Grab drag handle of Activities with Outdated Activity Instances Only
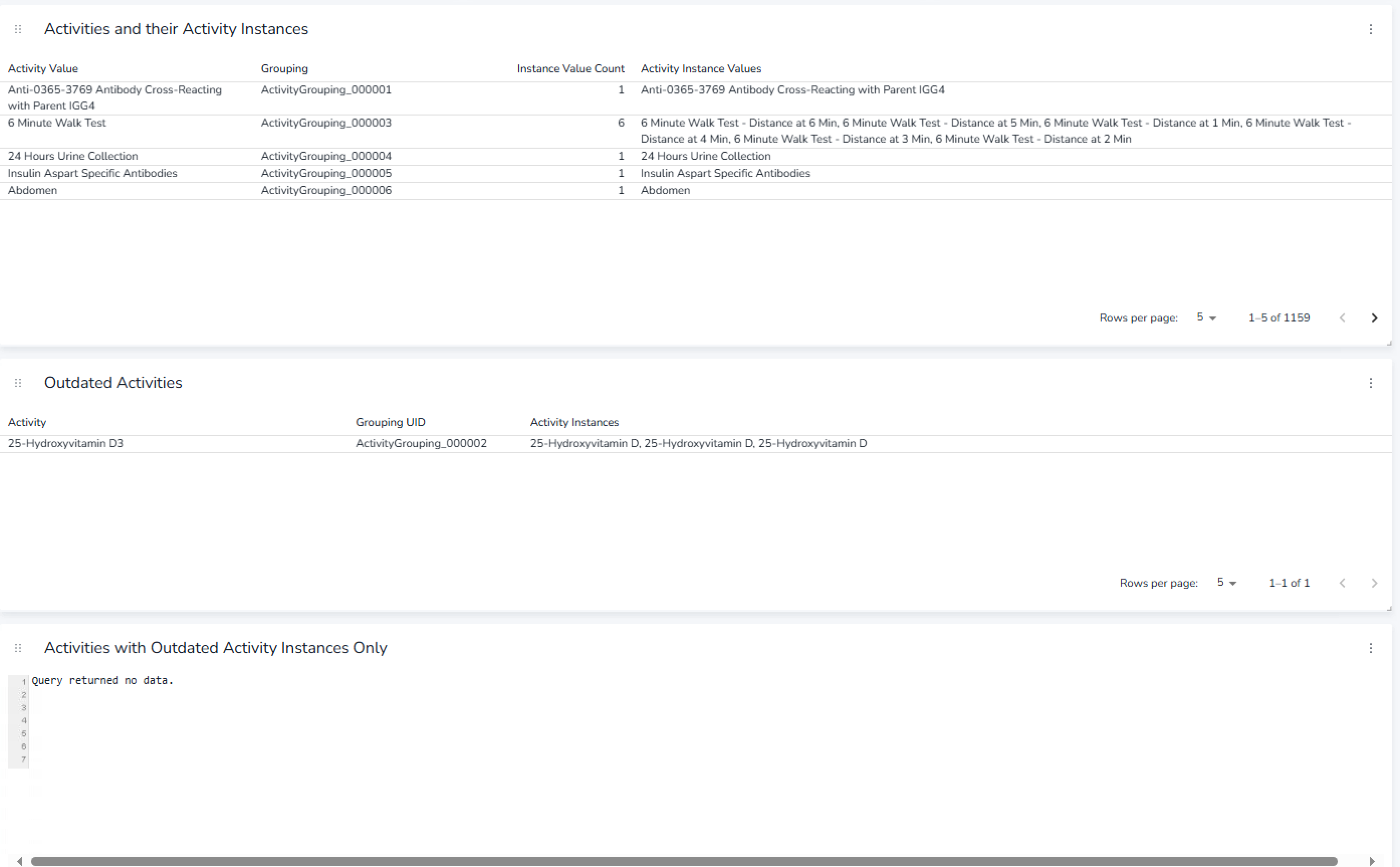This screenshot has height=867, width=1400. point(18,648)
